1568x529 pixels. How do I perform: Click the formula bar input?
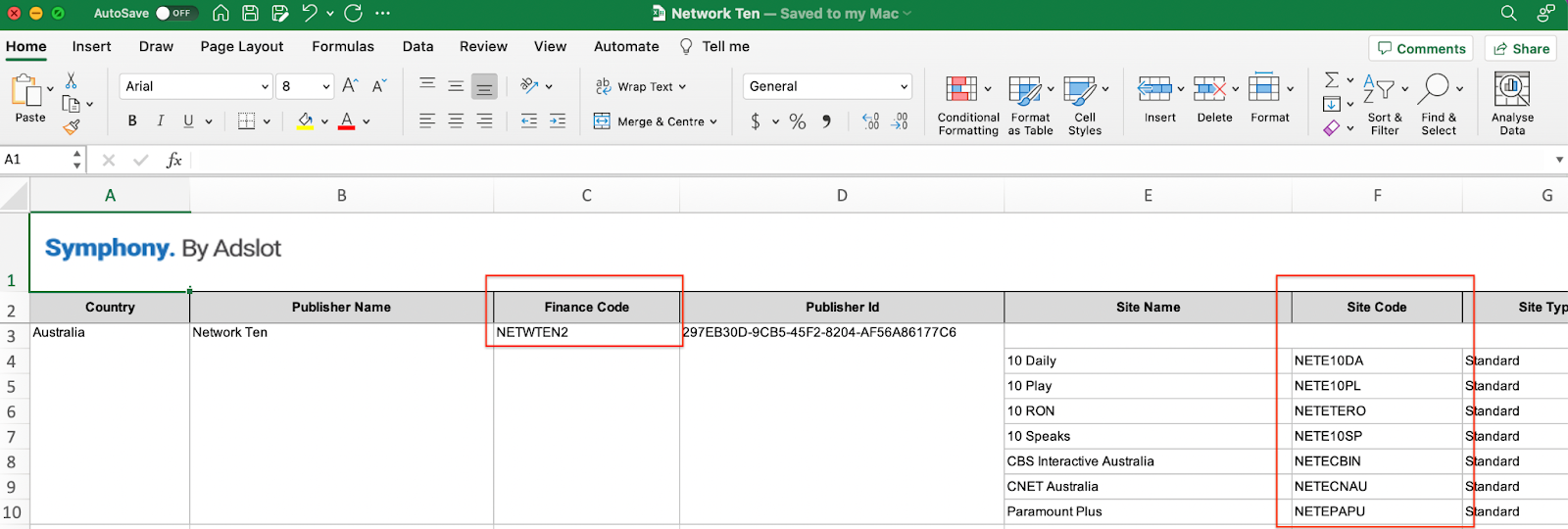872,160
